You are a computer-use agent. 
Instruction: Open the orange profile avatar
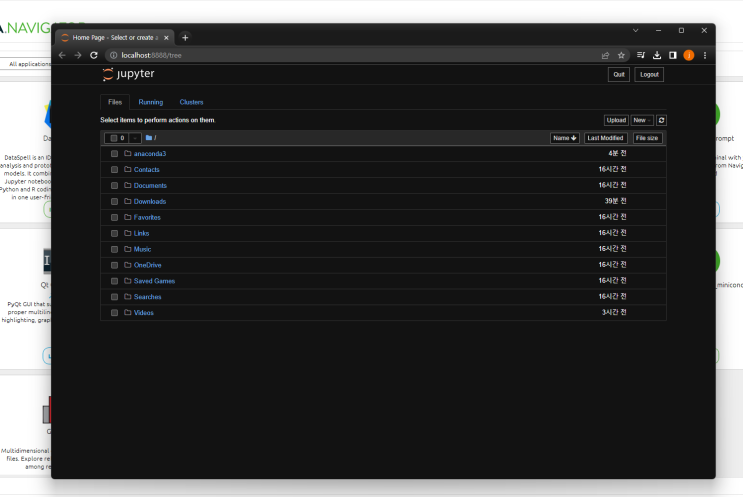tap(689, 55)
